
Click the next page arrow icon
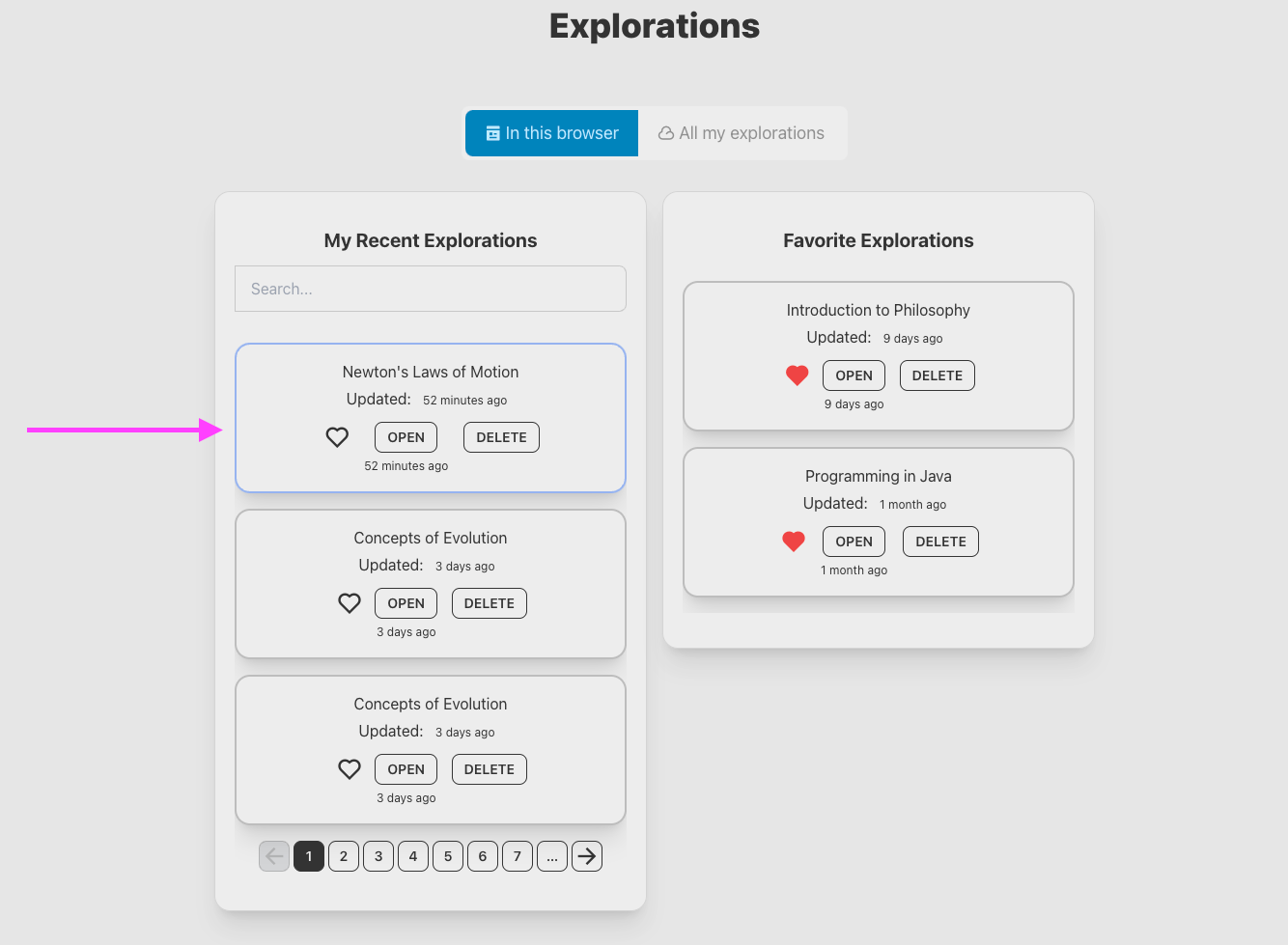587,856
